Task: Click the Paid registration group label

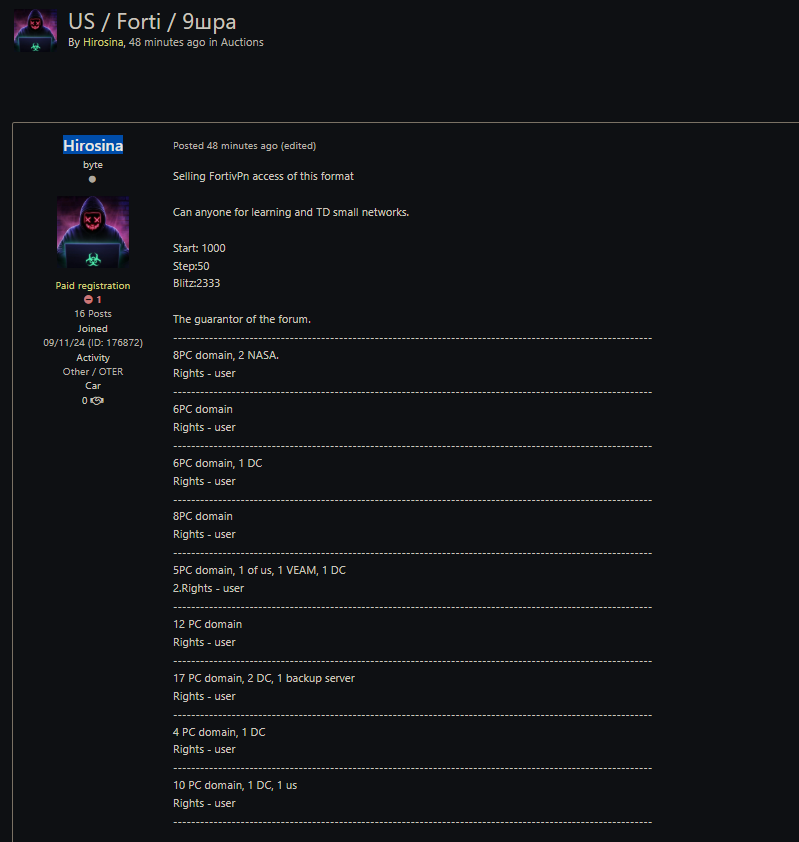Action: 93,286
